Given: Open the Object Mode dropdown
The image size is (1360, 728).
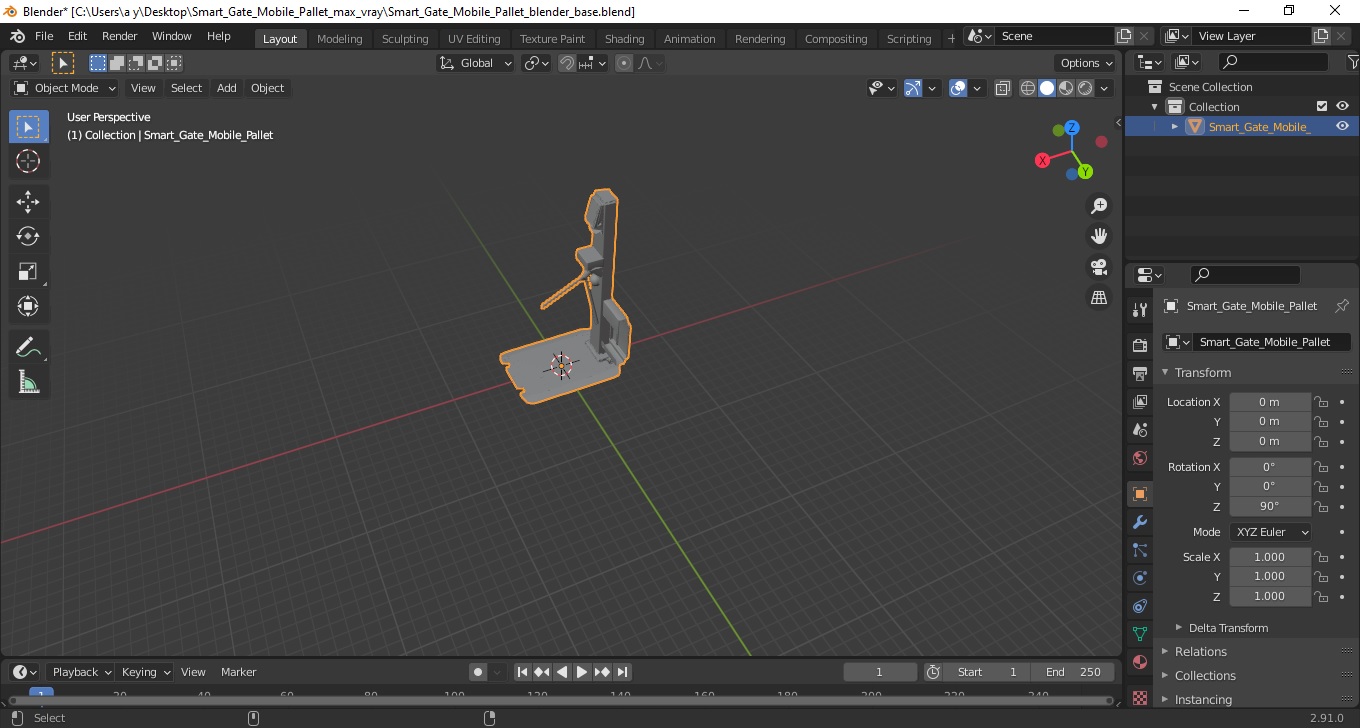Looking at the screenshot, I should (x=64, y=88).
